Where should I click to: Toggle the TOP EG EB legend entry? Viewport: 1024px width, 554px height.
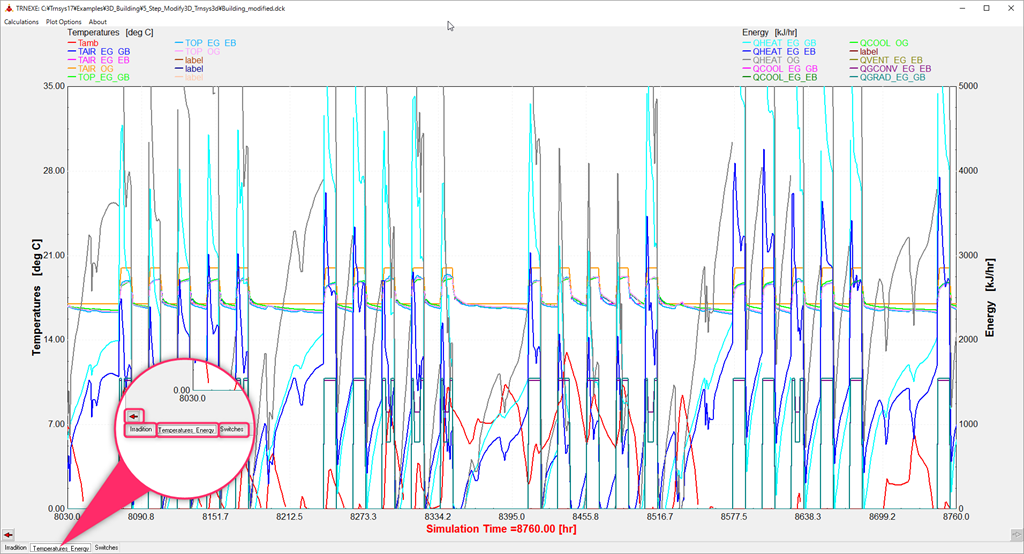click(x=206, y=43)
